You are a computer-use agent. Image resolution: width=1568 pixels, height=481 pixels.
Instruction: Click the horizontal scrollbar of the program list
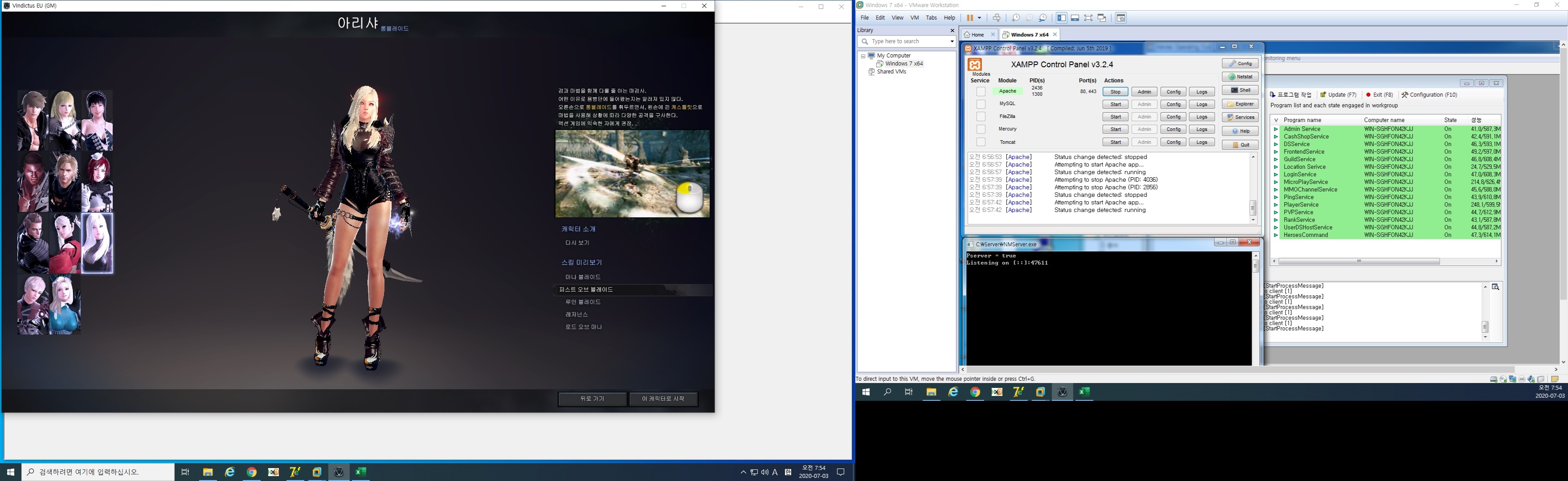pos(1359,261)
